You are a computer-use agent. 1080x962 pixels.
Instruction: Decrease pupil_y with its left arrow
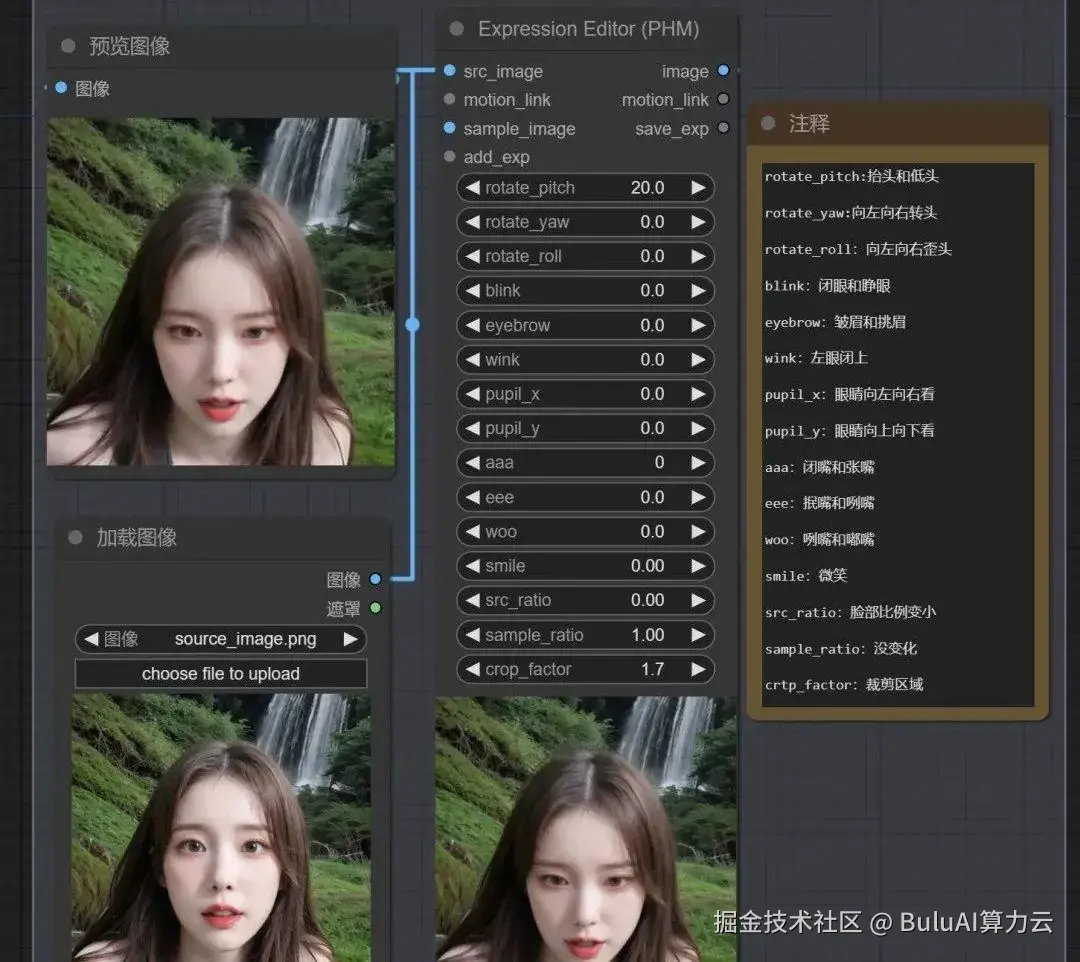point(472,429)
